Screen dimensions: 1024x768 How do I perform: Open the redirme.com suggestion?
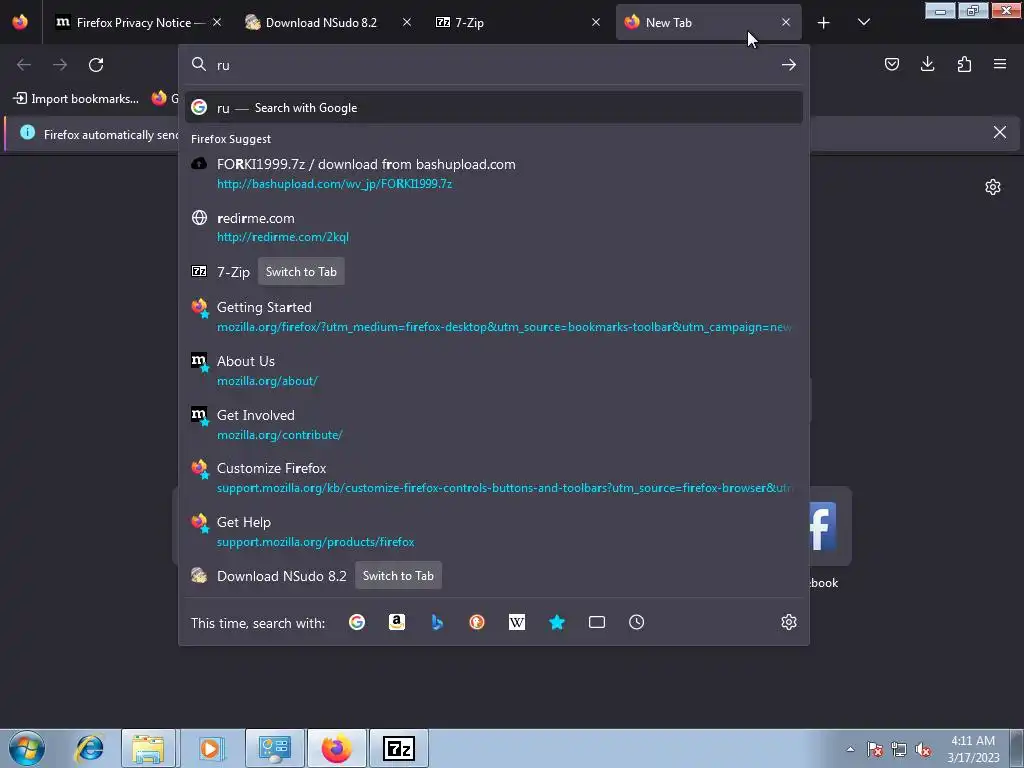point(494,227)
